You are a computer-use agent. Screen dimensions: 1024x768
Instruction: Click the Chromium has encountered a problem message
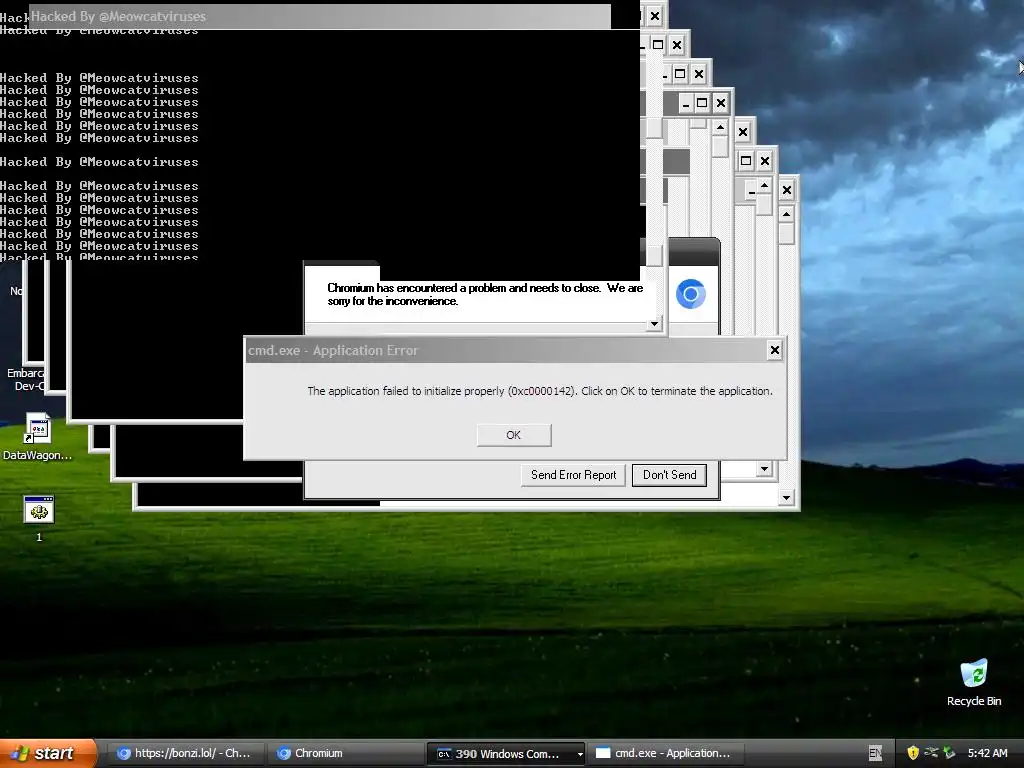(x=485, y=295)
